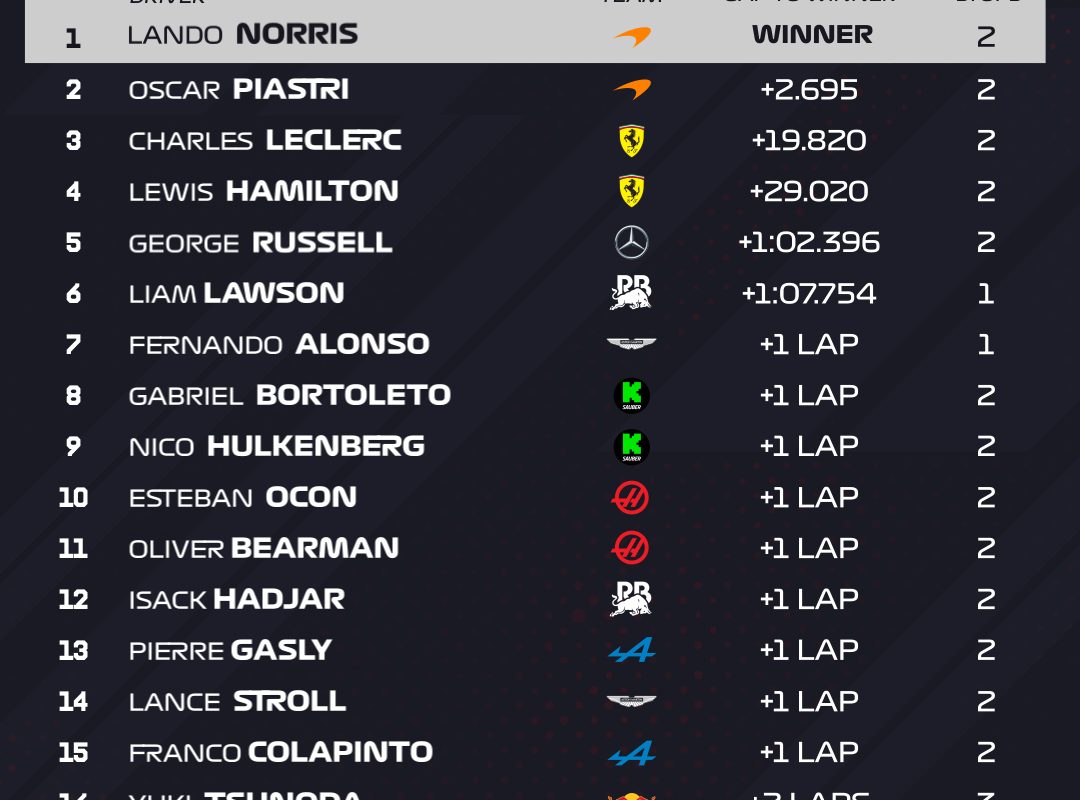Viewport: 1080px width, 800px height.
Task: Select Liam Lawson's pit stop count
Action: point(986,293)
